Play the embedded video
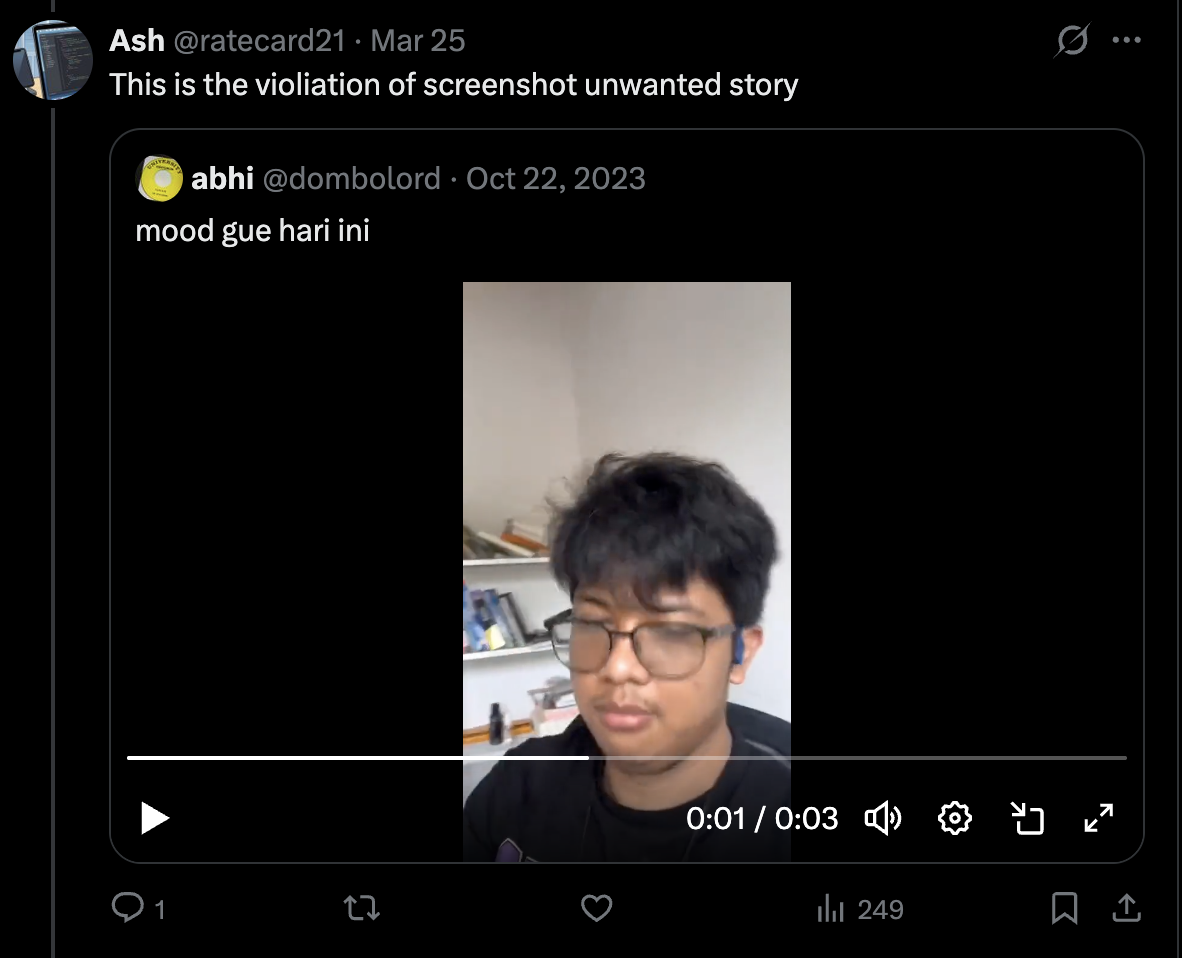1182x958 pixels. coord(155,818)
